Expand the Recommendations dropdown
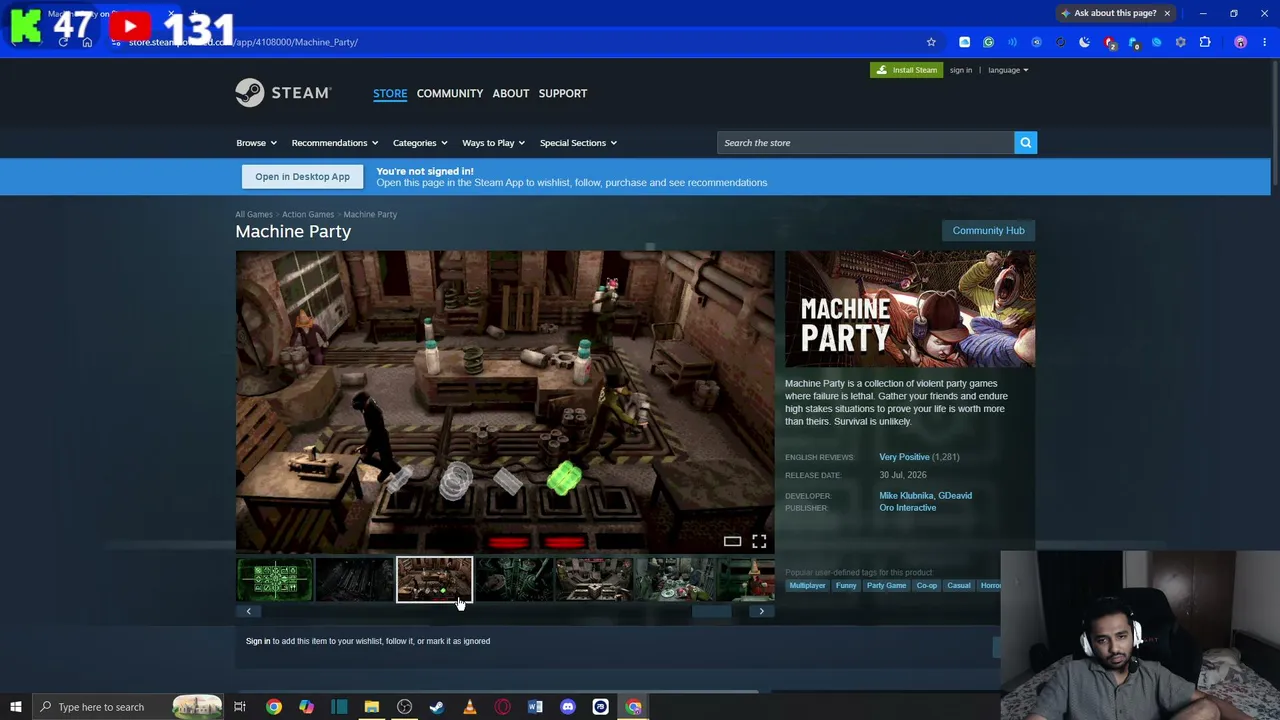 tap(335, 143)
